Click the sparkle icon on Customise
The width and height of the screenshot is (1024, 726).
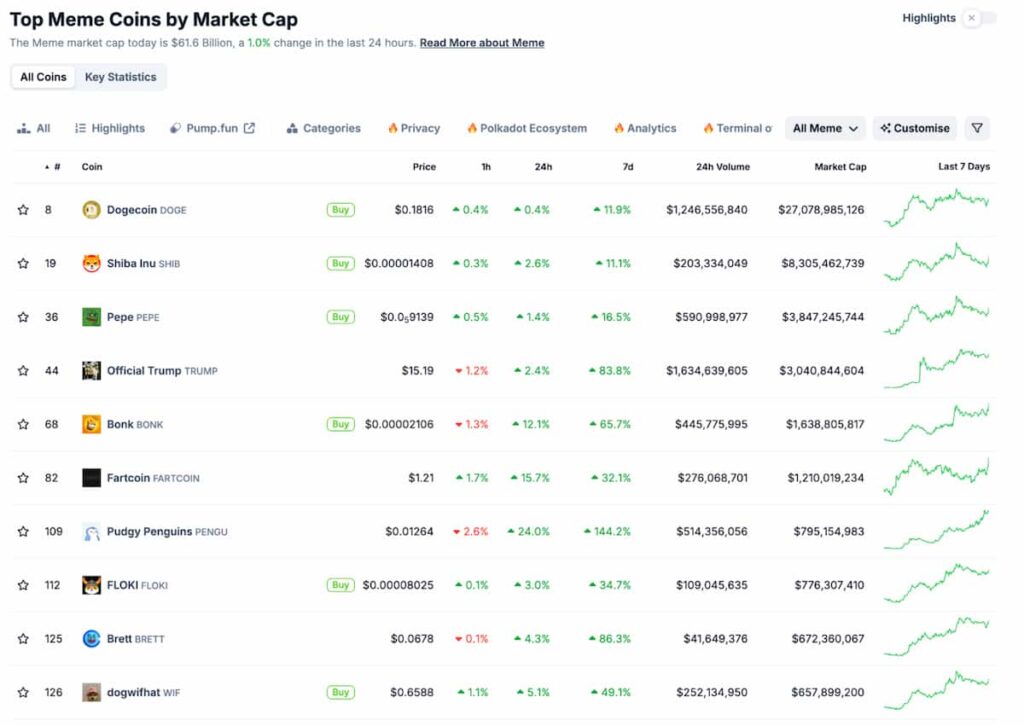tap(886, 128)
